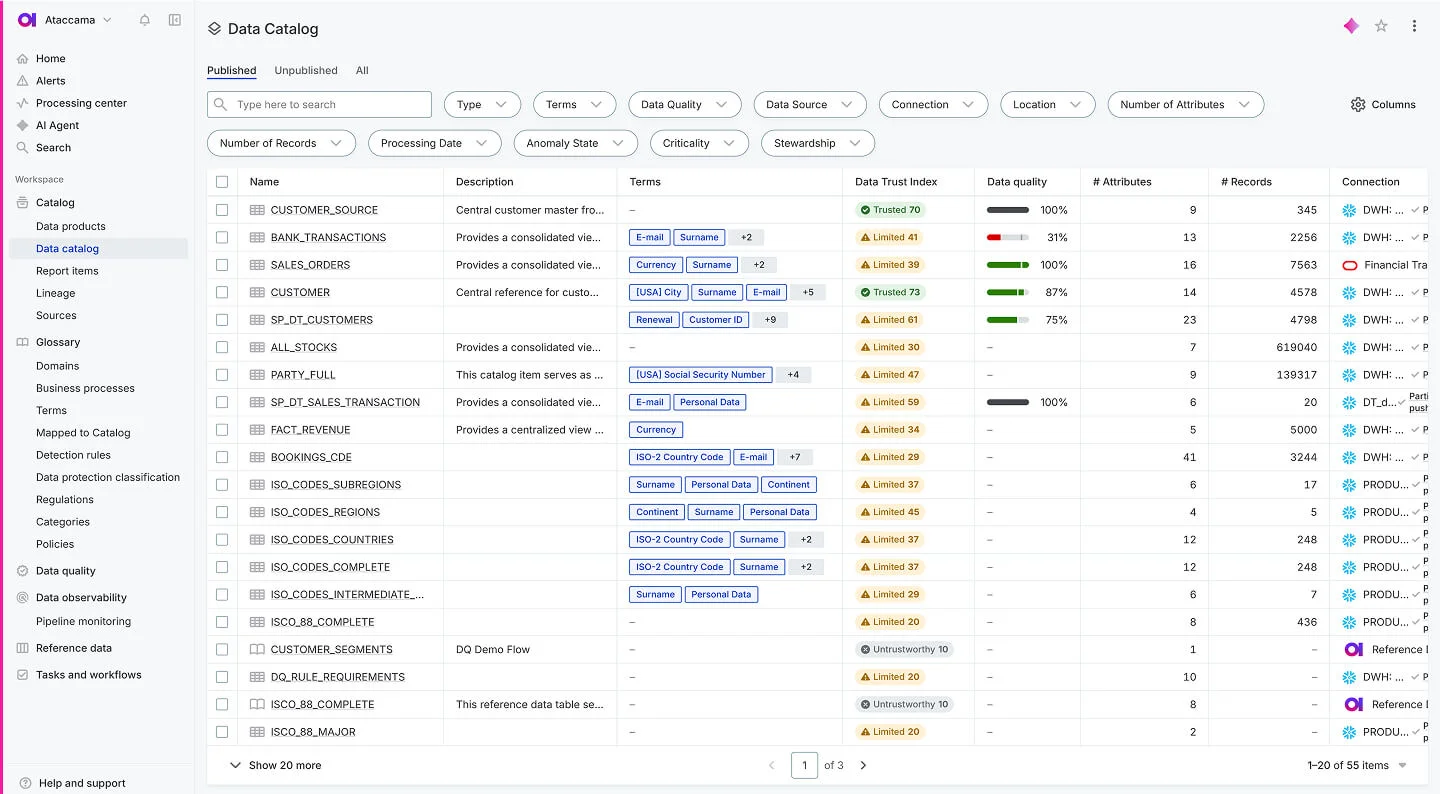1440x794 pixels.
Task: Check the SP_DT_CUSTOMERS row checkbox
Action: point(222,320)
